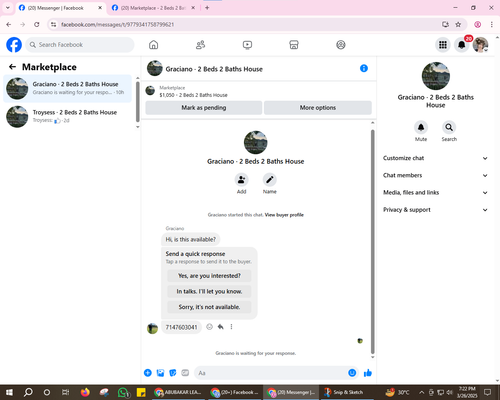The height and width of the screenshot is (400, 500).
Task: Click the Add people icon
Action: (241, 180)
